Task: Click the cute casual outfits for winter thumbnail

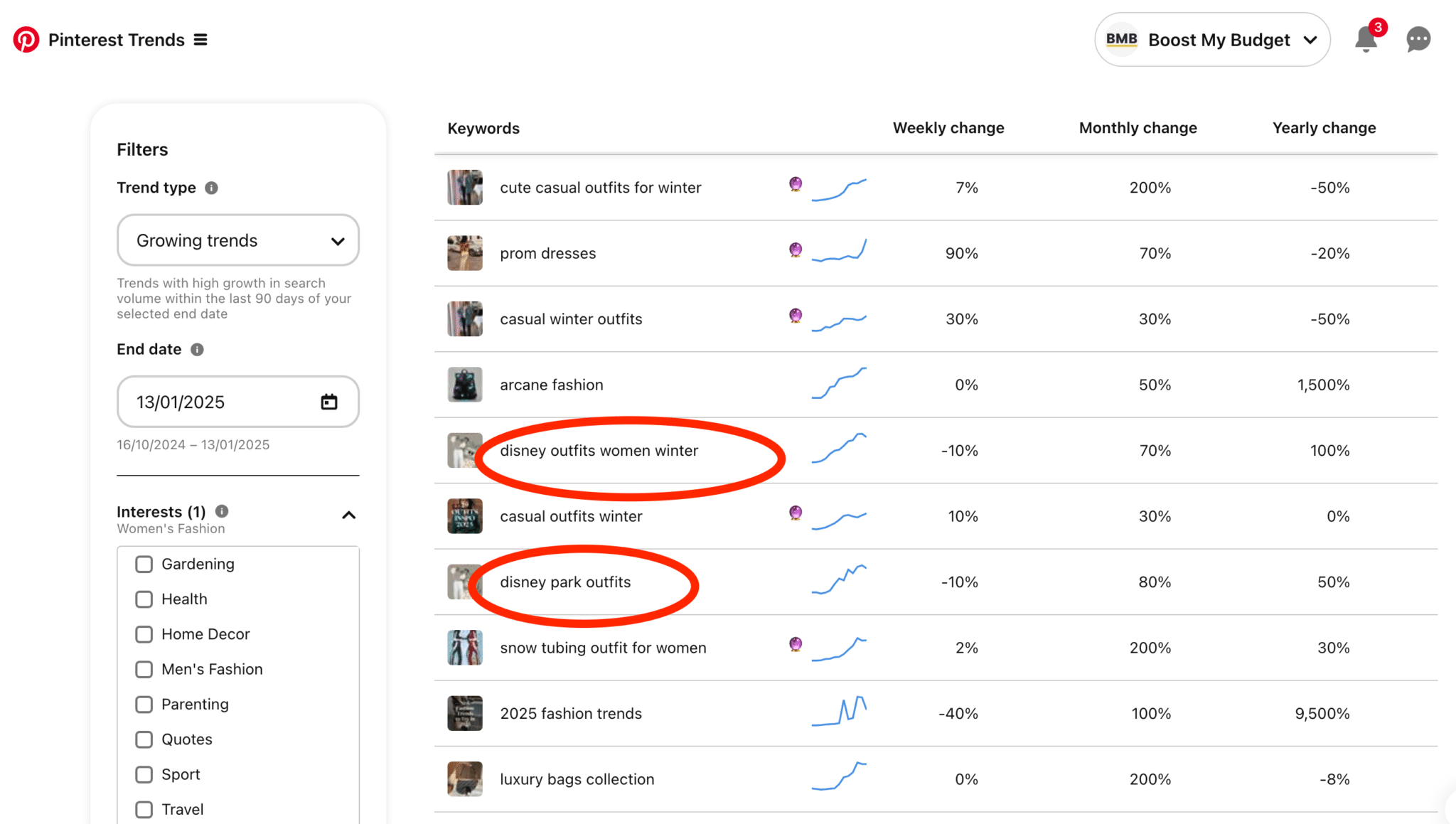Action: [465, 187]
